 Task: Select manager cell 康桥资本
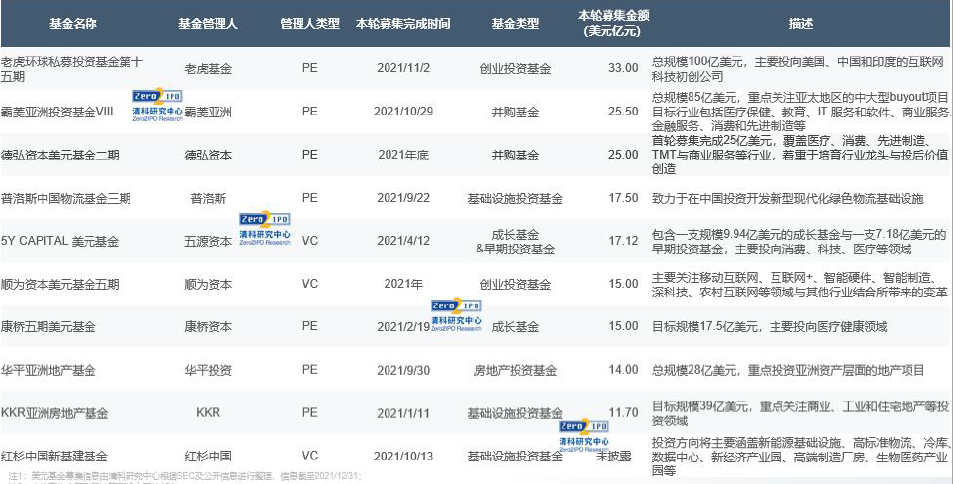[208, 327]
